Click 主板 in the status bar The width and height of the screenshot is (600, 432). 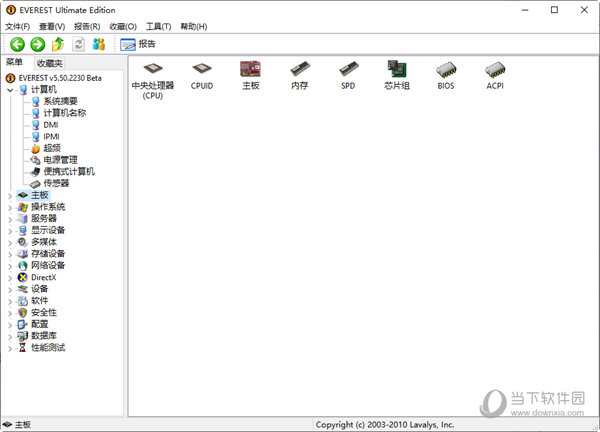point(23,425)
